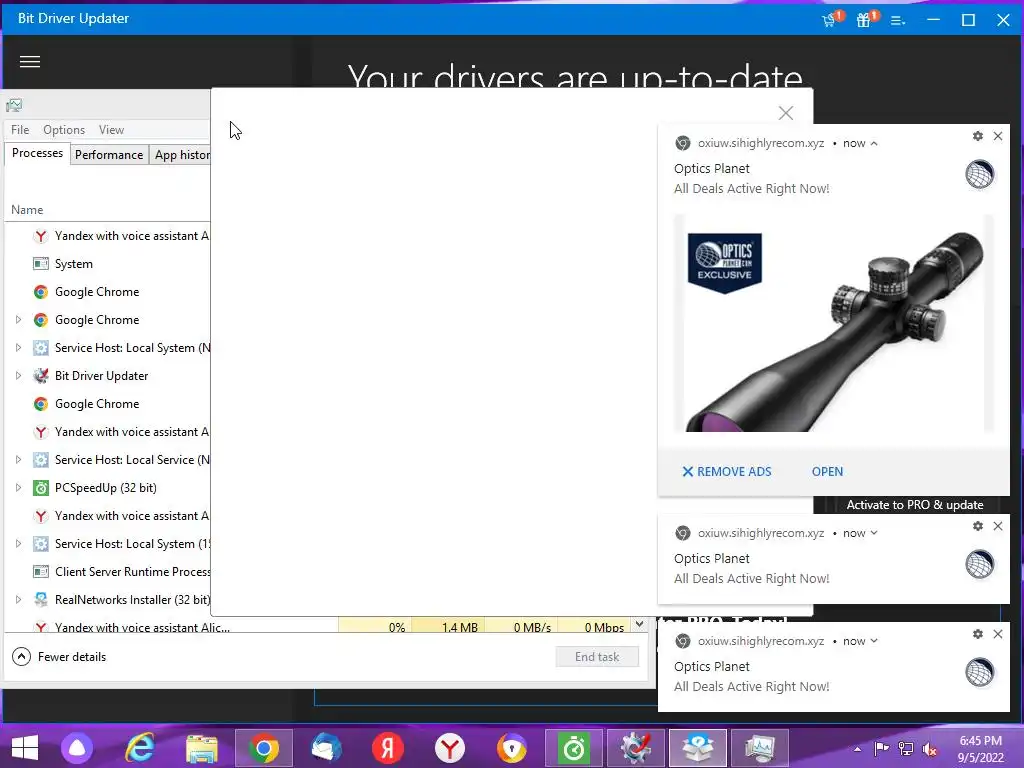Open settings gear of the middle notification

coord(978,526)
